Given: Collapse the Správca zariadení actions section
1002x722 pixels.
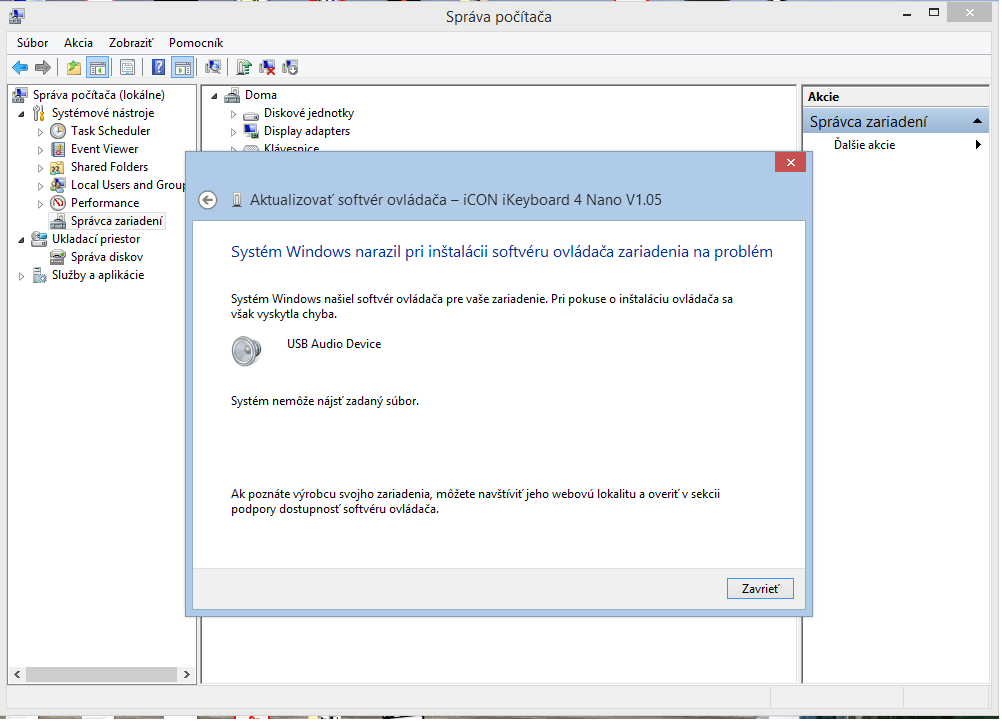Looking at the screenshot, I should pyautogui.click(x=977, y=121).
